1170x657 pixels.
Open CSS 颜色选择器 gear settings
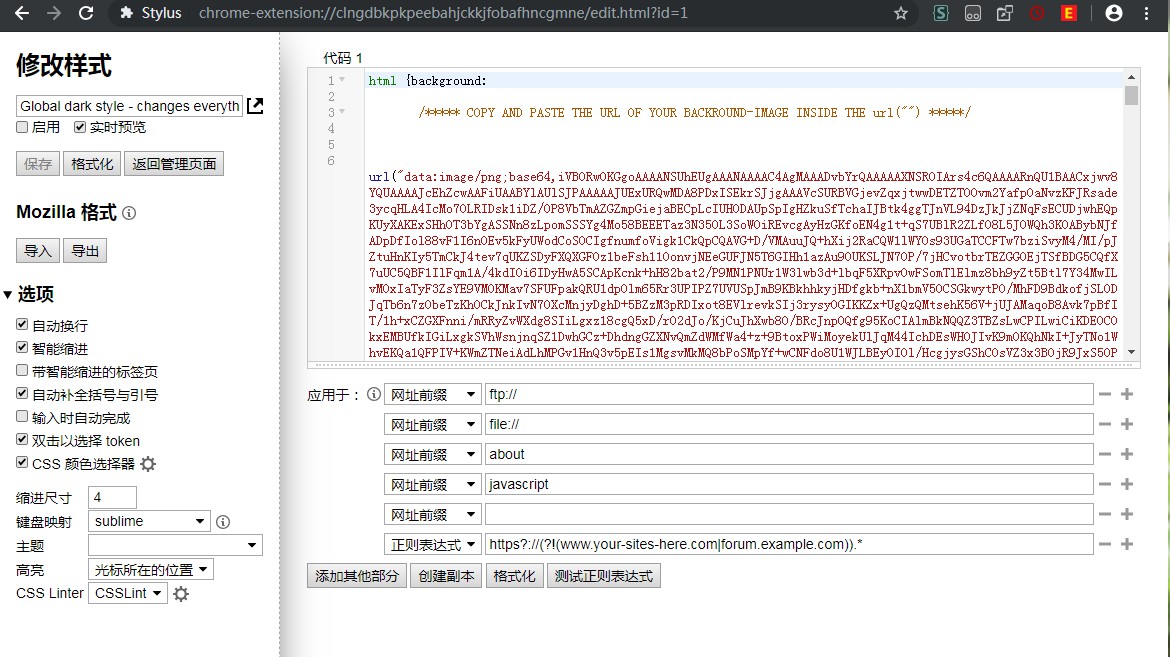148,464
